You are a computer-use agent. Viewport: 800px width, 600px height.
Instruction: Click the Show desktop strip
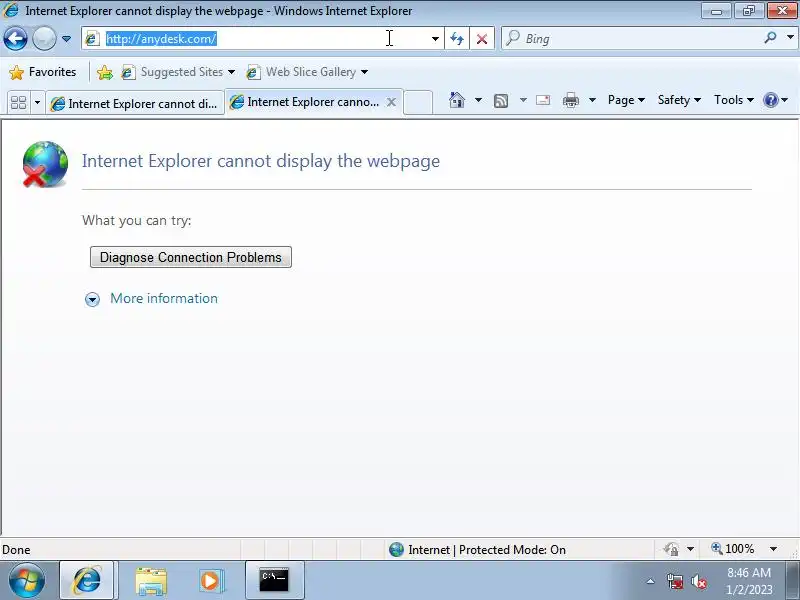click(x=792, y=580)
